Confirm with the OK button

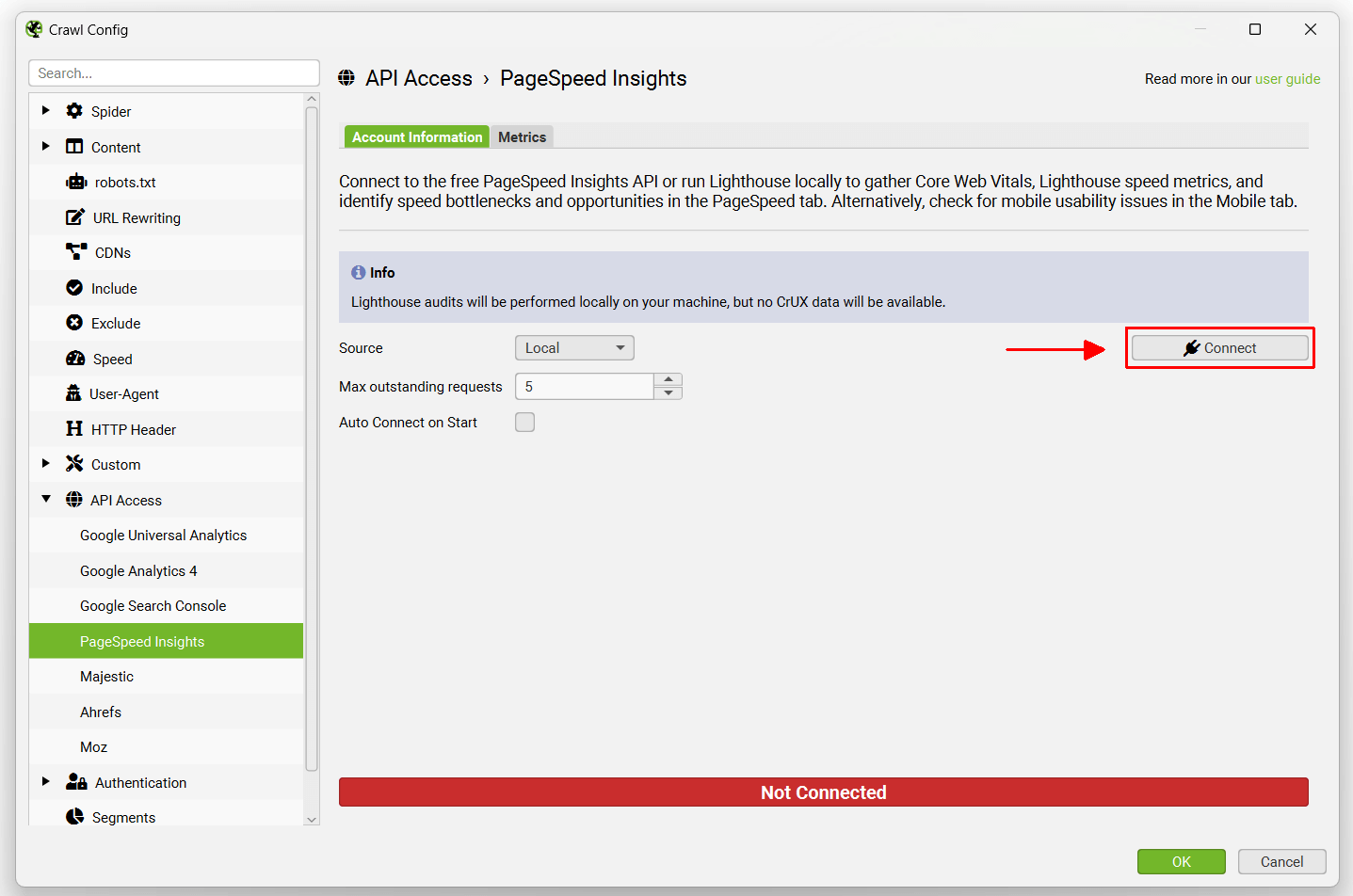(1182, 861)
